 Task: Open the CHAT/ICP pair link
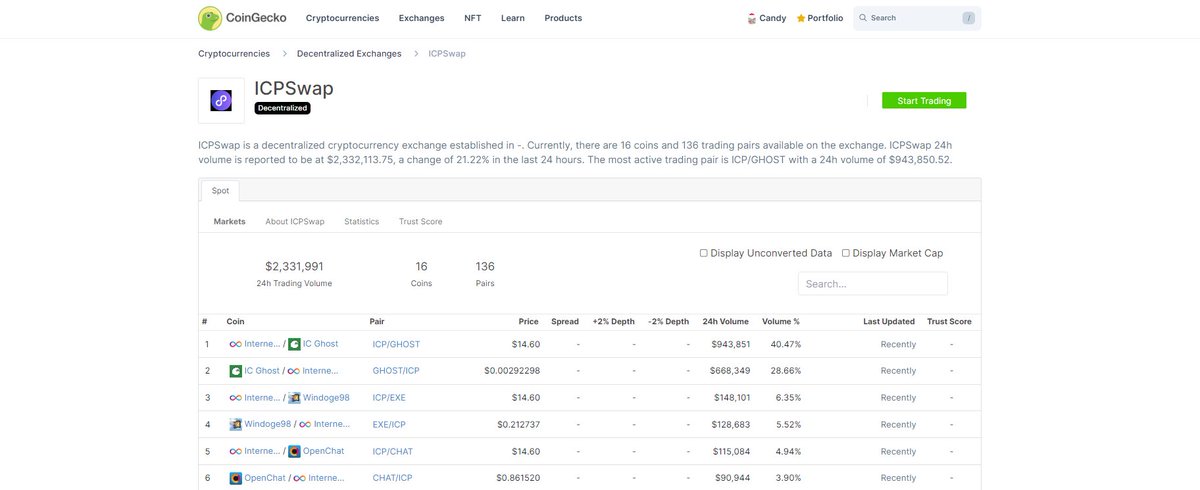click(392, 478)
